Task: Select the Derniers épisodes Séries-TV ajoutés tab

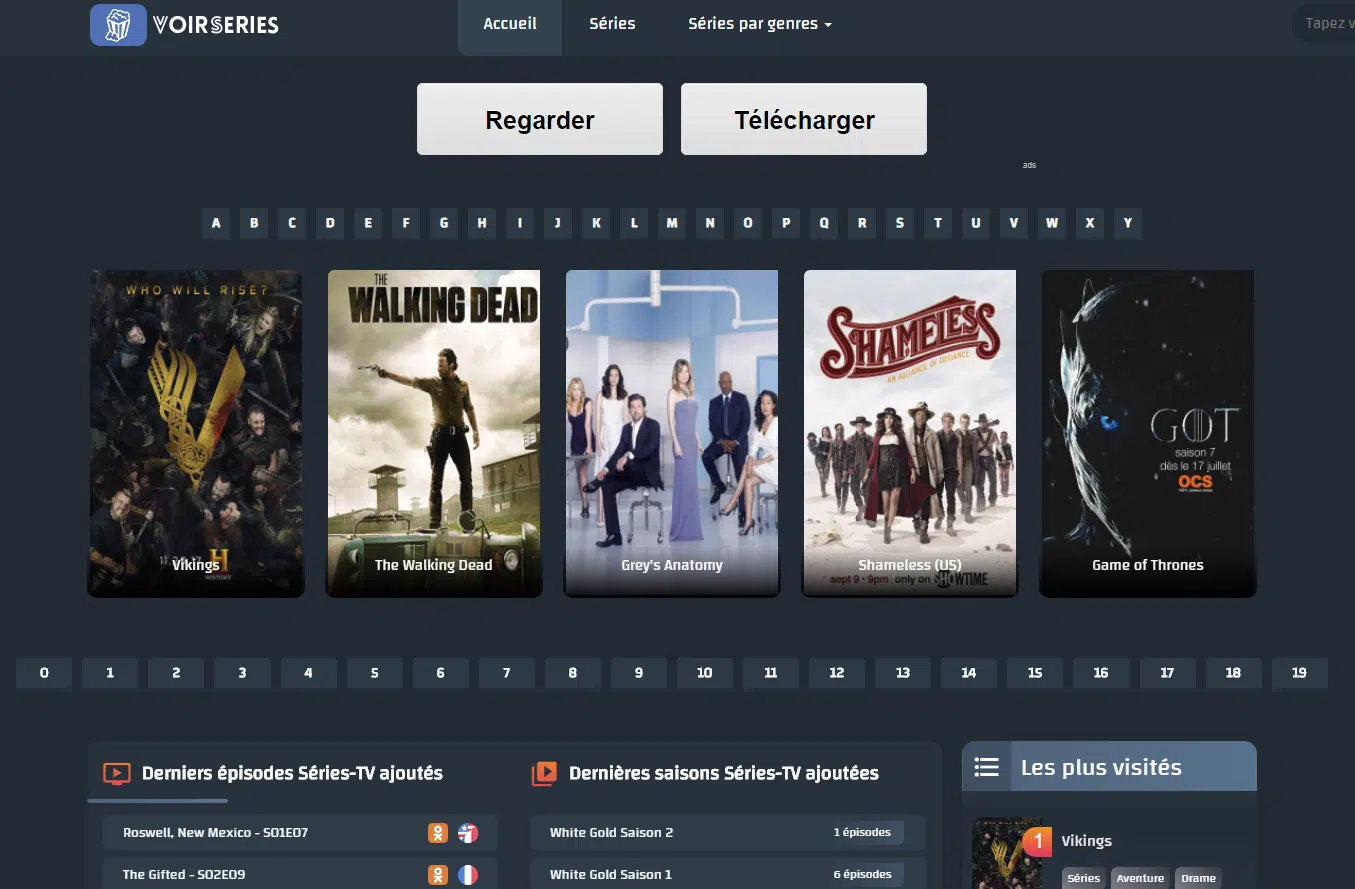Action: click(292, 773)
